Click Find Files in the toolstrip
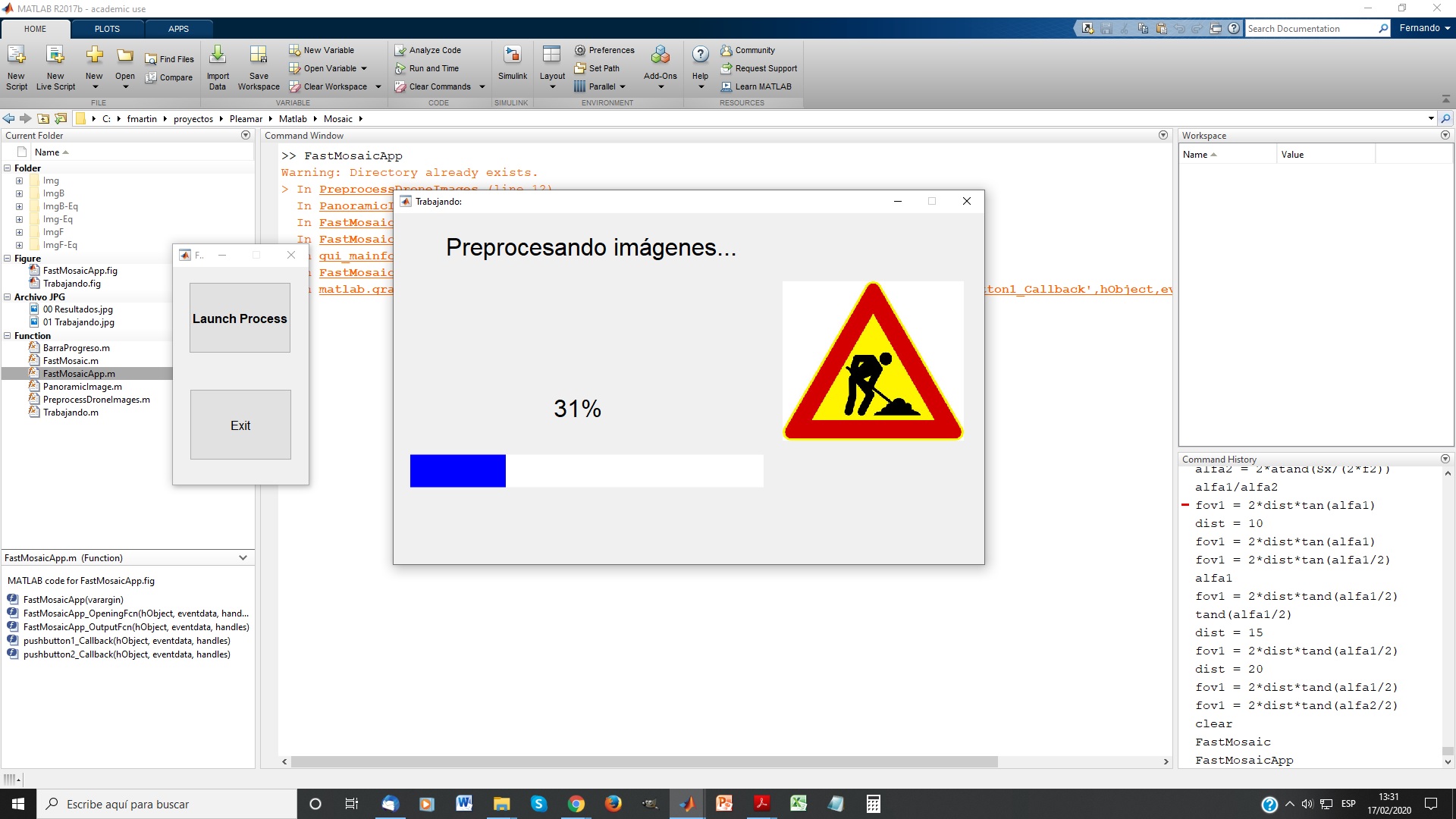Viewport: 1456px width, 819px height. (x=169, y=59)
